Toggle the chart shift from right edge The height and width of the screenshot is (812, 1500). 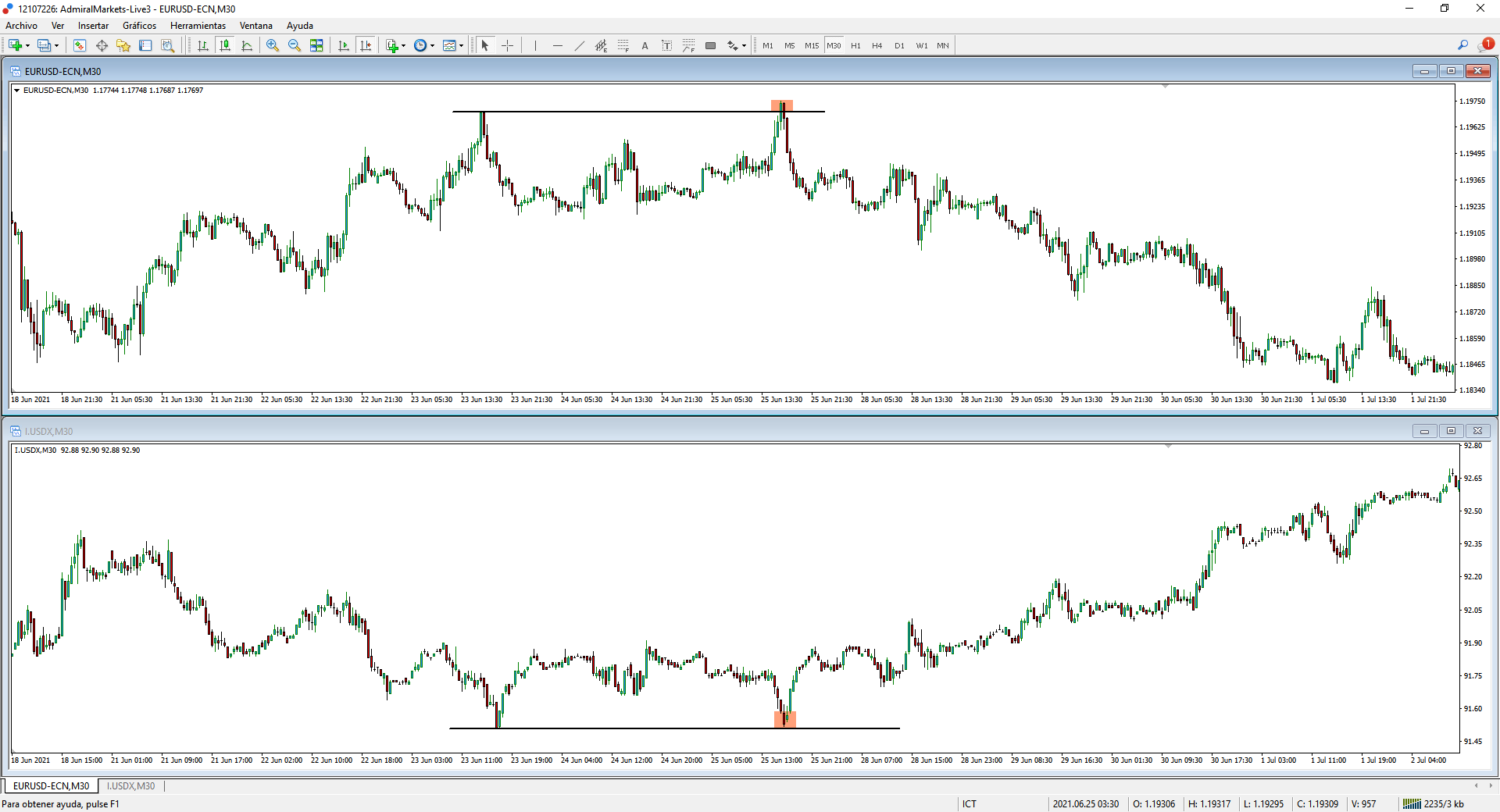point(366,45)
